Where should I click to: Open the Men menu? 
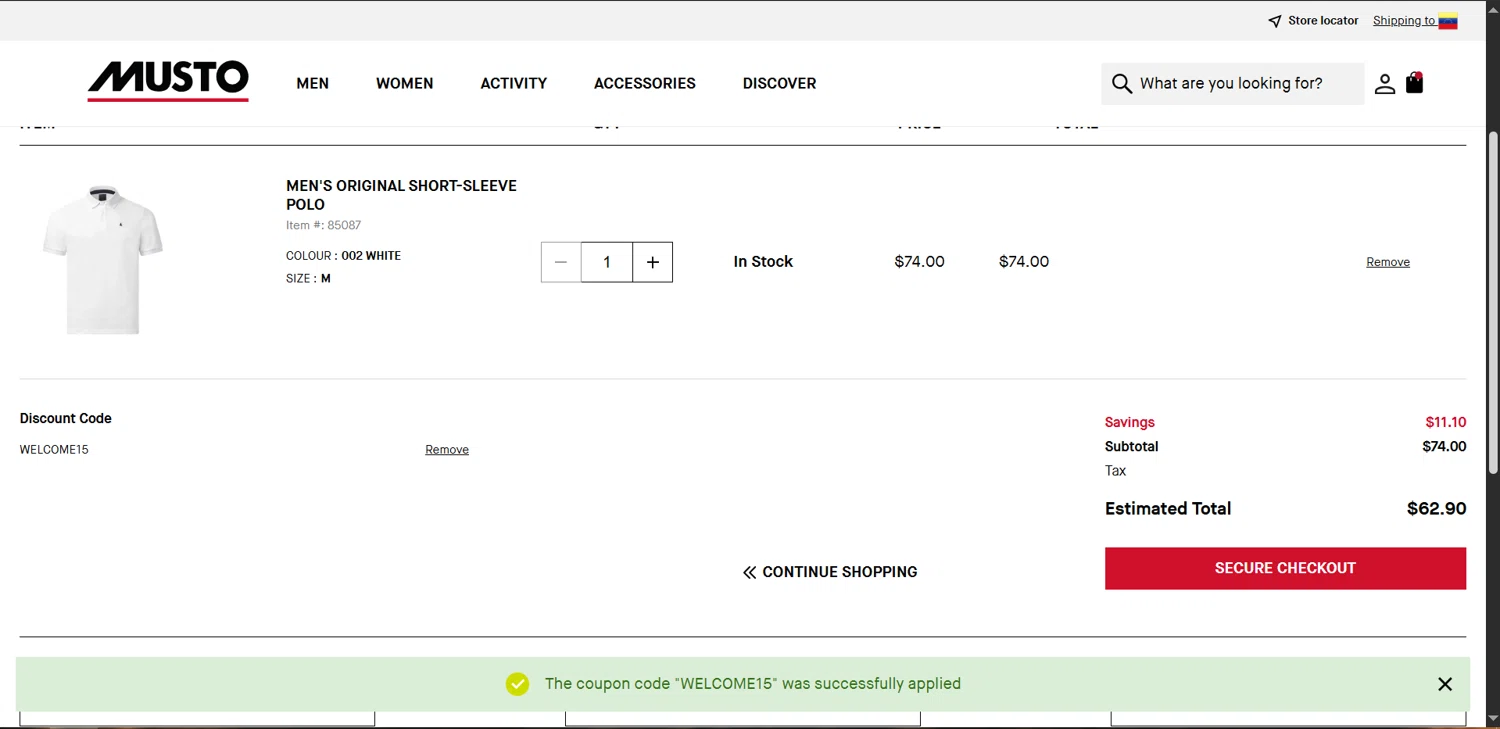coord(313,84)
